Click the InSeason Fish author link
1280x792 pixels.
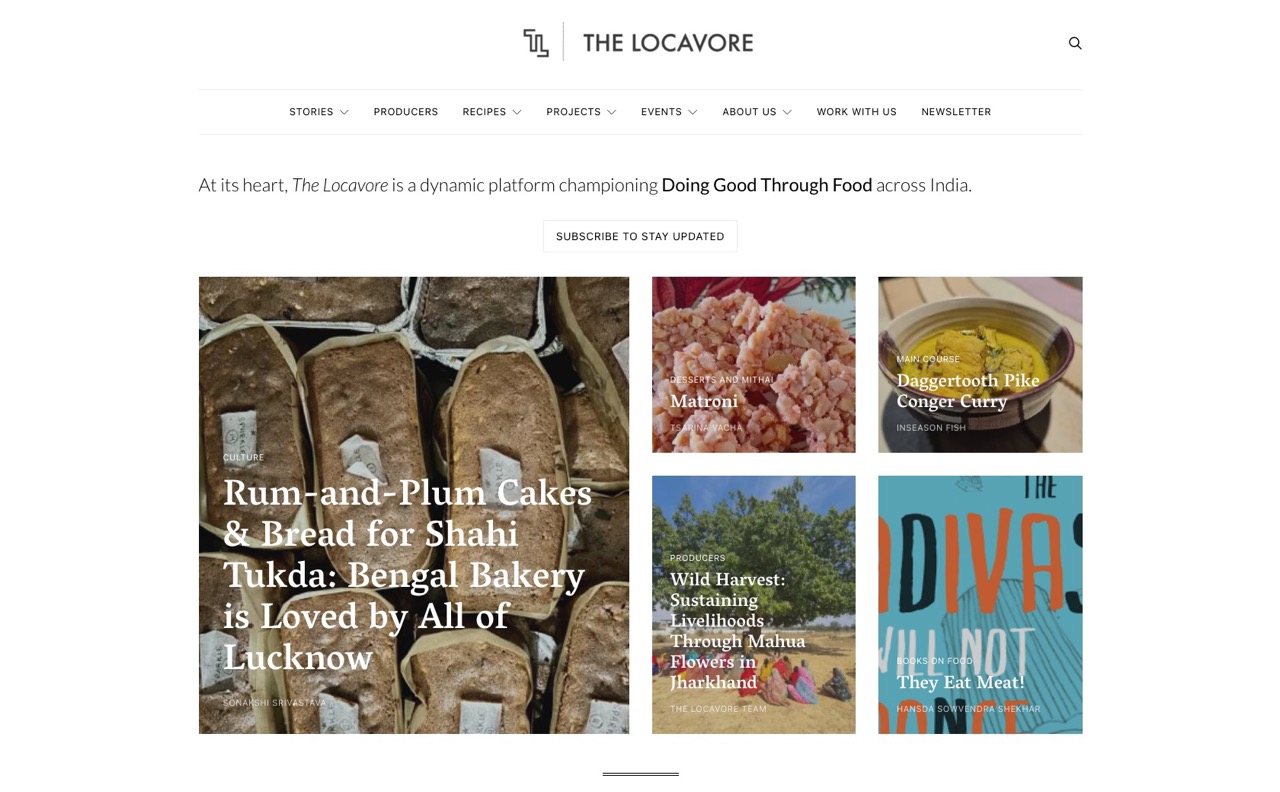pos(931,428)
